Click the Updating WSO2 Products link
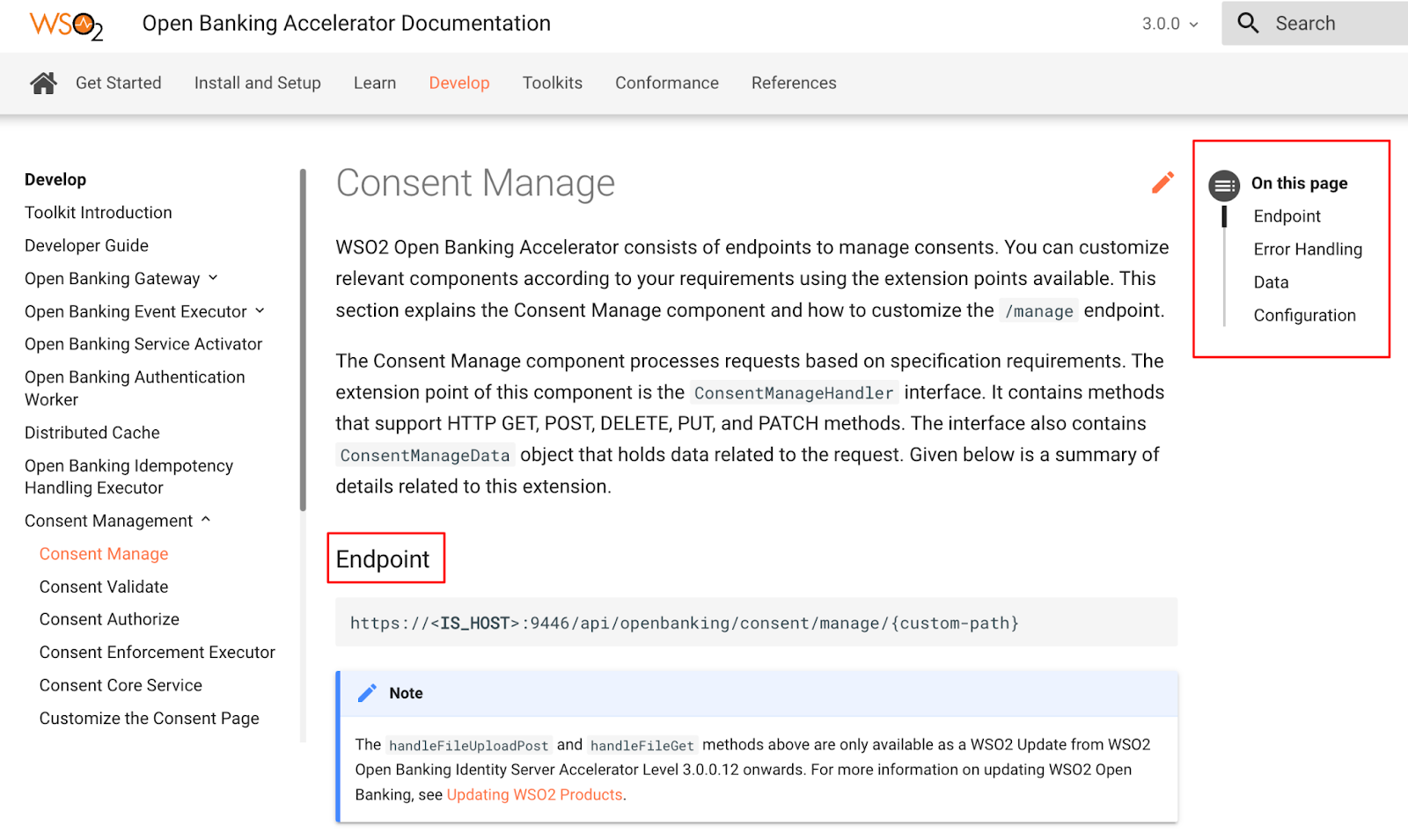 pyautogui.click(x=534, y=794)
